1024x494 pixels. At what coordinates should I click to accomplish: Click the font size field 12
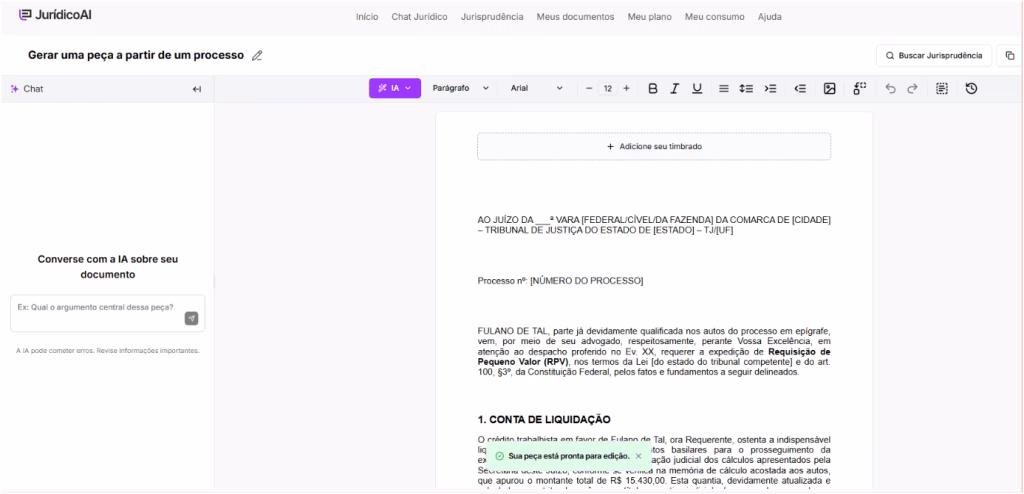(x=607, y=88)
